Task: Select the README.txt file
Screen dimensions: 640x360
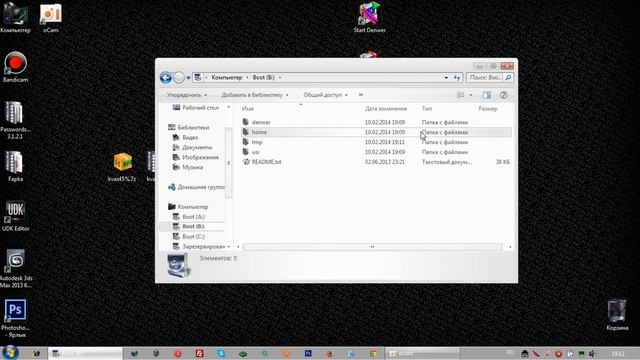Action: [266, 162]
